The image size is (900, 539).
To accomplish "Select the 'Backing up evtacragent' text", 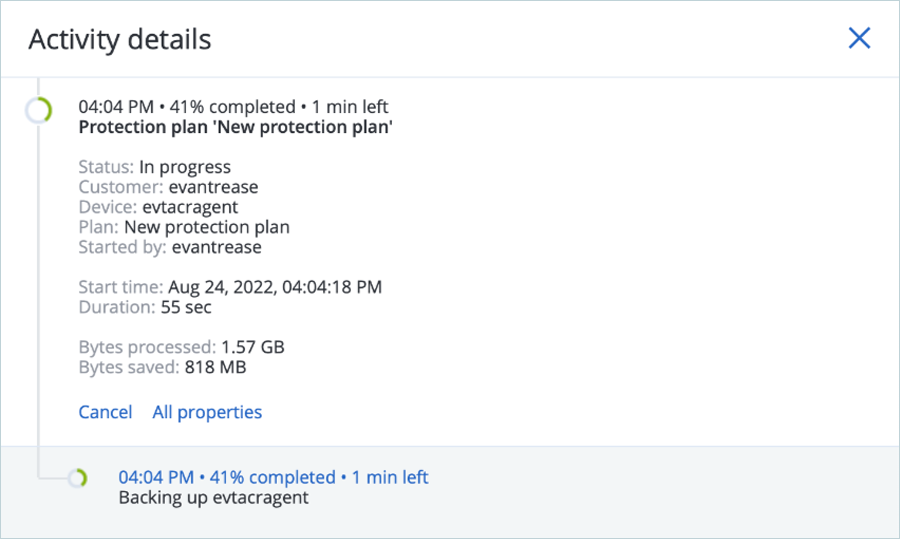I will coord(213,497).
